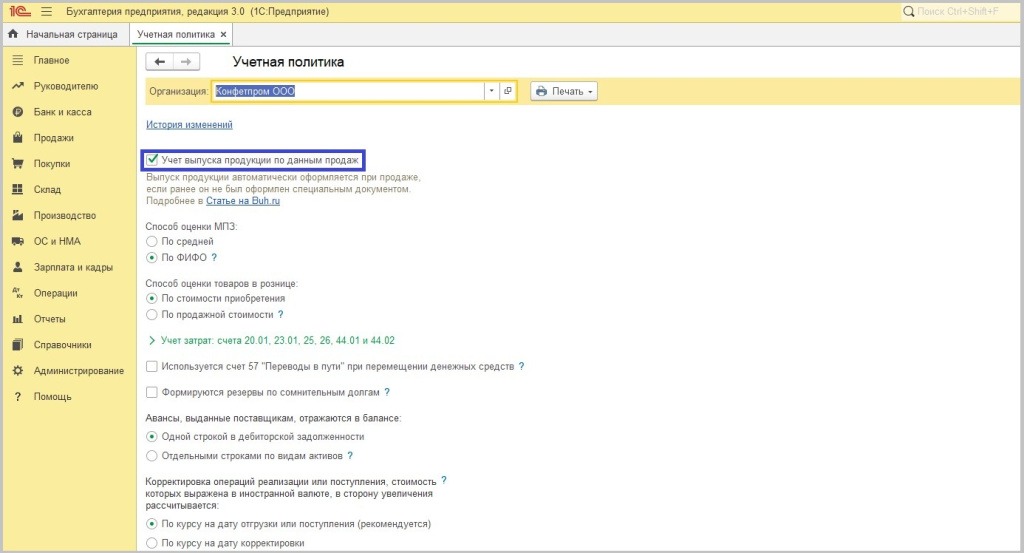This screenshot has height=553, width=1024.
Task: Click the Начальная страница home icon
Action: tap(13, 34)
